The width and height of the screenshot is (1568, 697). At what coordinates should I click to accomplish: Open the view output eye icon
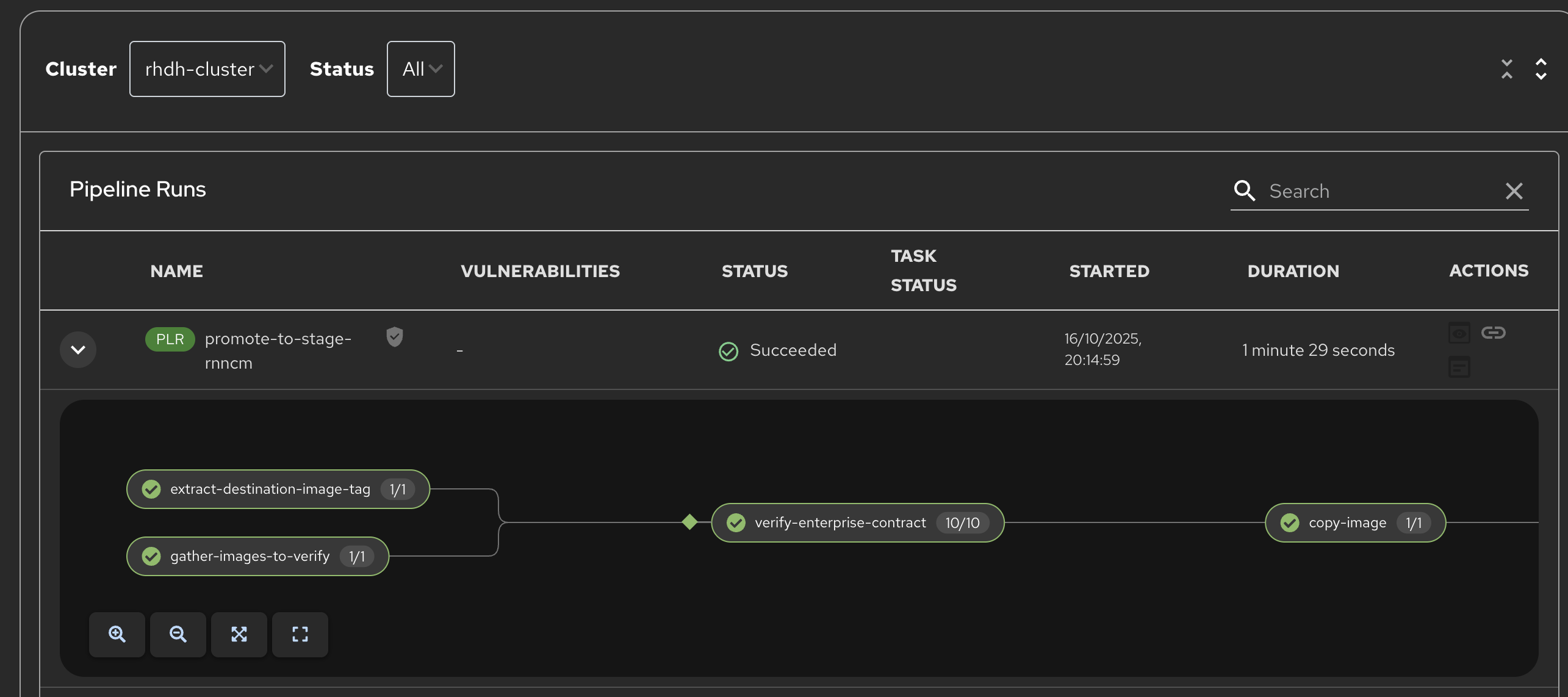coord(1459,333)
